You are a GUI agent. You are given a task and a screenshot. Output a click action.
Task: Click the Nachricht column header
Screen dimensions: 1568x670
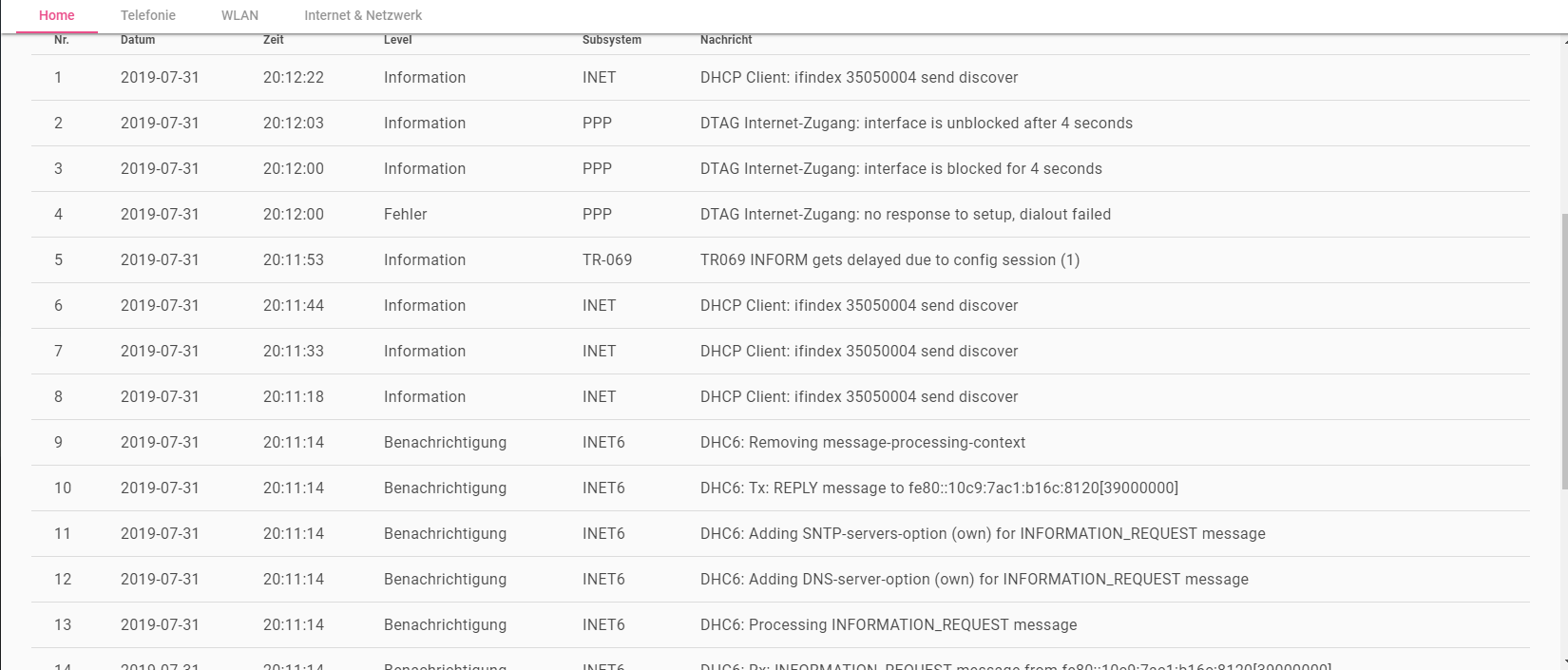tap(726, 40)
